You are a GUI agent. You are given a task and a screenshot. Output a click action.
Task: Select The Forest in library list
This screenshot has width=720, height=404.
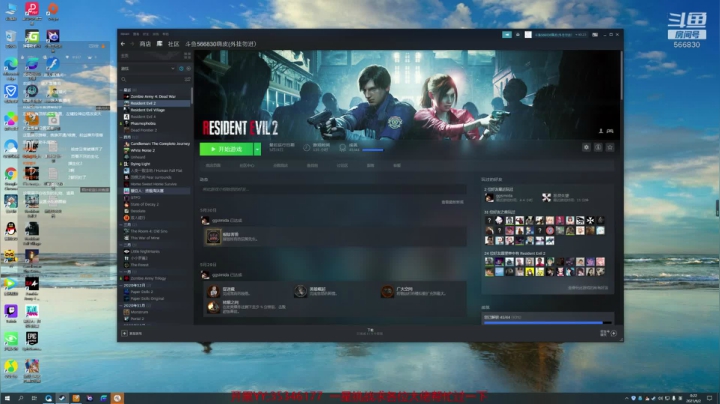click(139, 265)
